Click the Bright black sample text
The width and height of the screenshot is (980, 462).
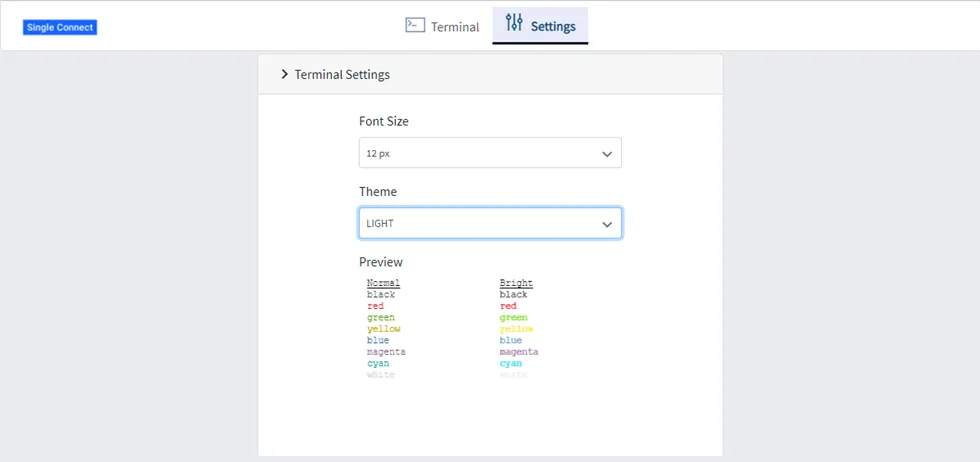coord(514,294)
